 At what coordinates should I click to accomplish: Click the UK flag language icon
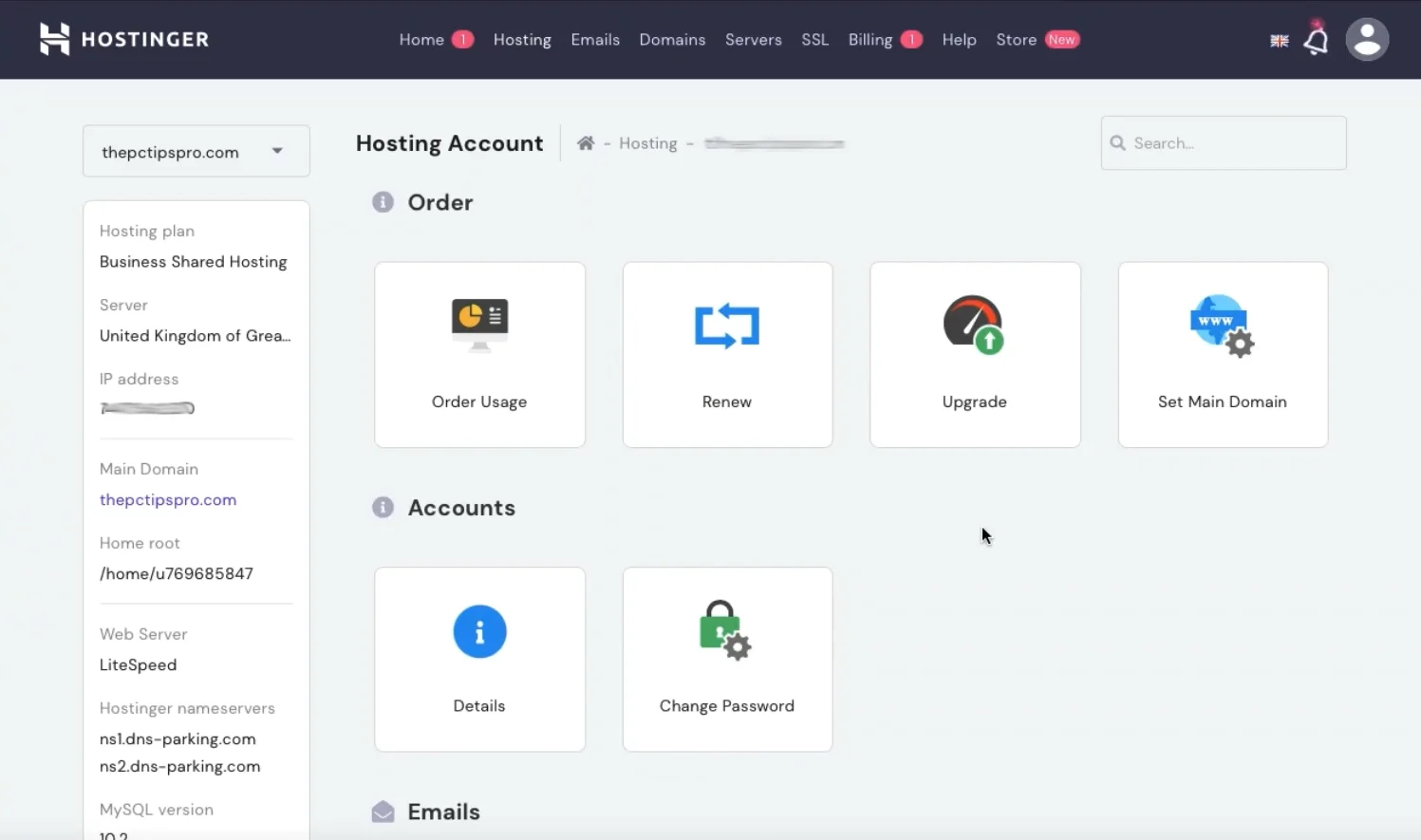(1280, 41)
